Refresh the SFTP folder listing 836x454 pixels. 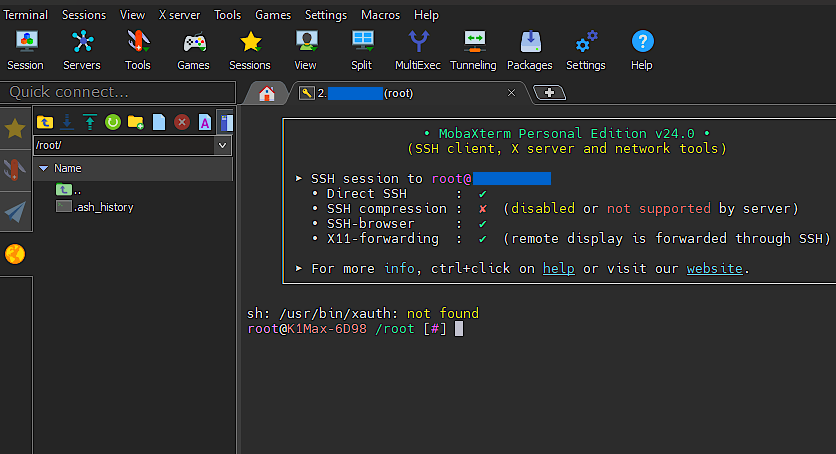[x=112, y=122]
